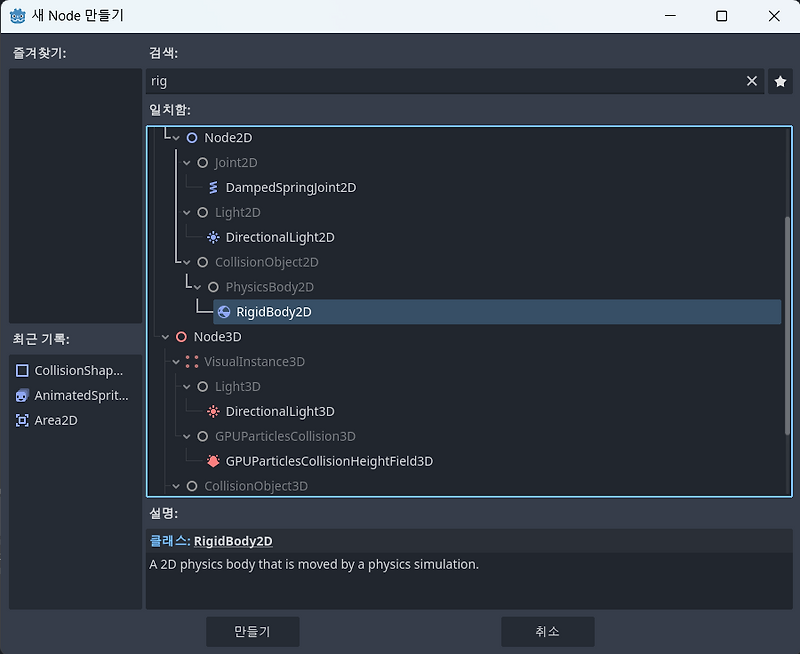Toggle the favorites star beside the search bar
Viewport: 800px width, 654px height.
click(x=780, y=81)
